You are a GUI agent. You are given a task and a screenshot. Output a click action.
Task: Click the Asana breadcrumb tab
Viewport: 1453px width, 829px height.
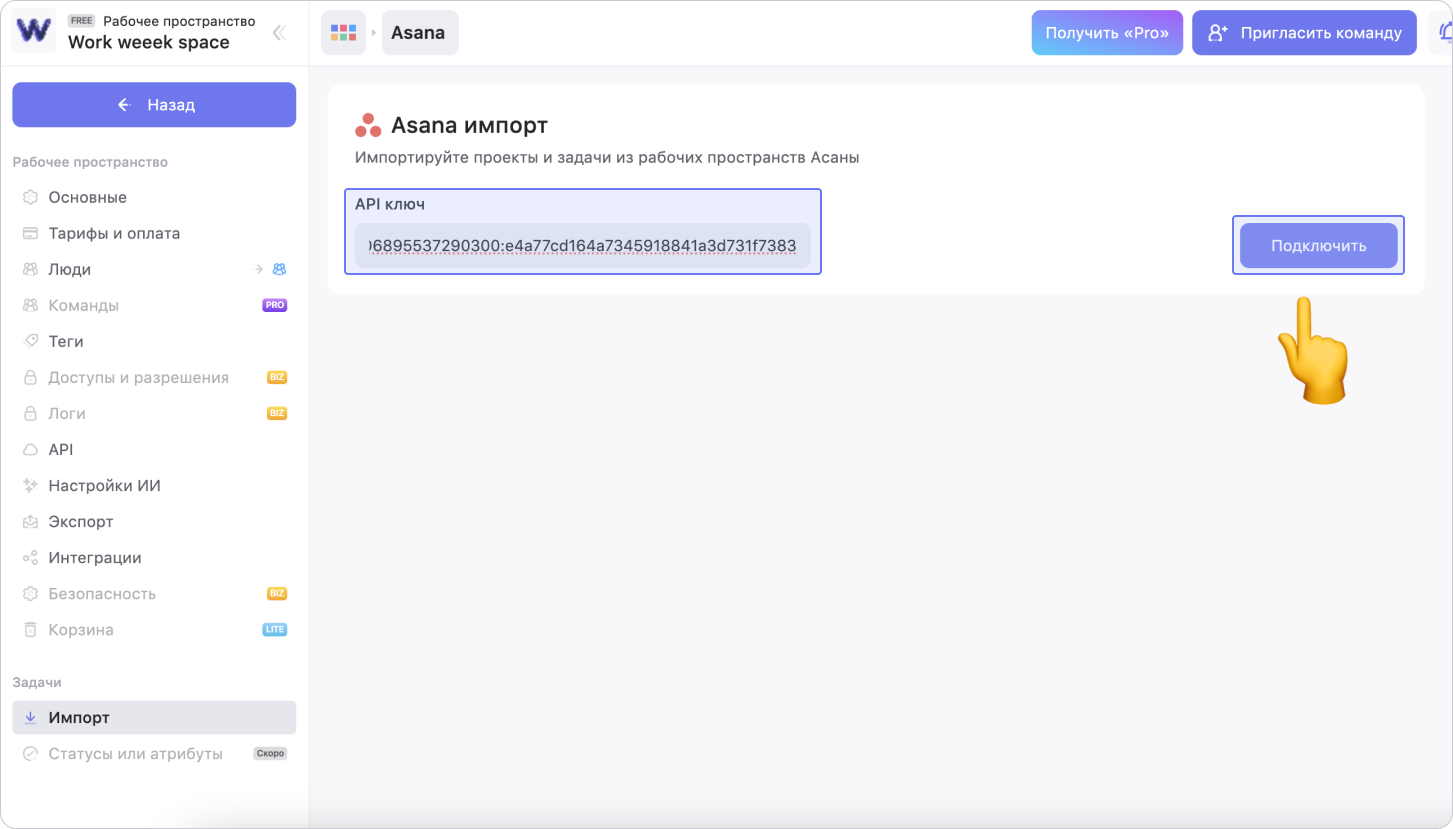419,33
